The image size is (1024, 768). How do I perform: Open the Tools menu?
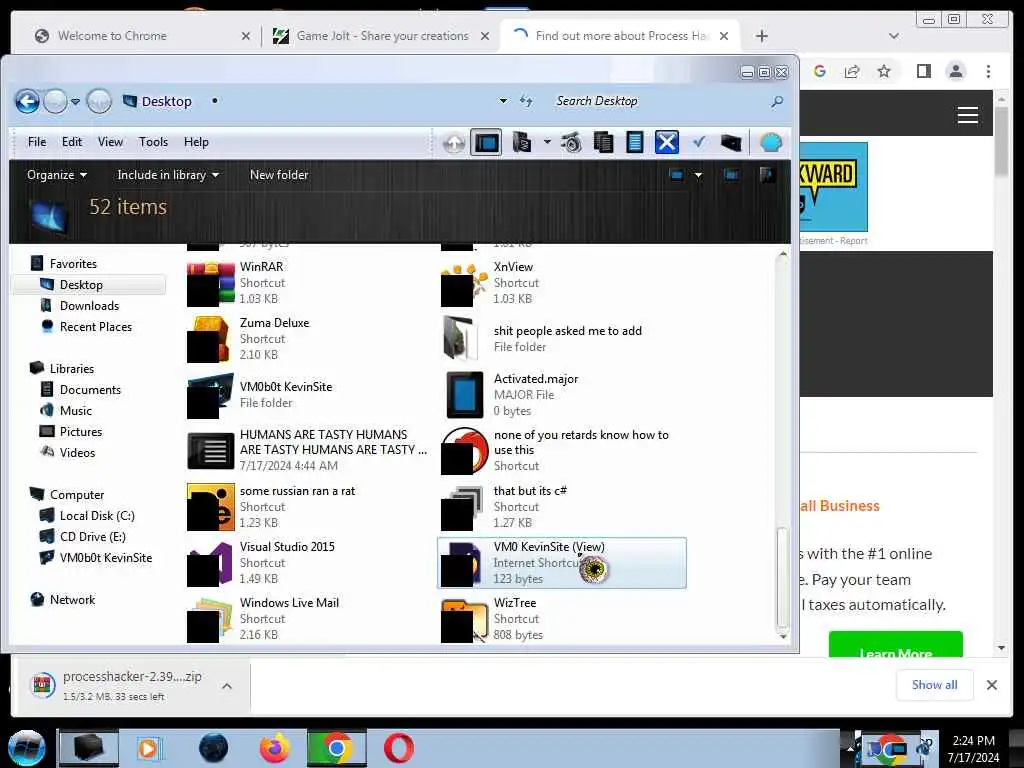click(153, 142)
